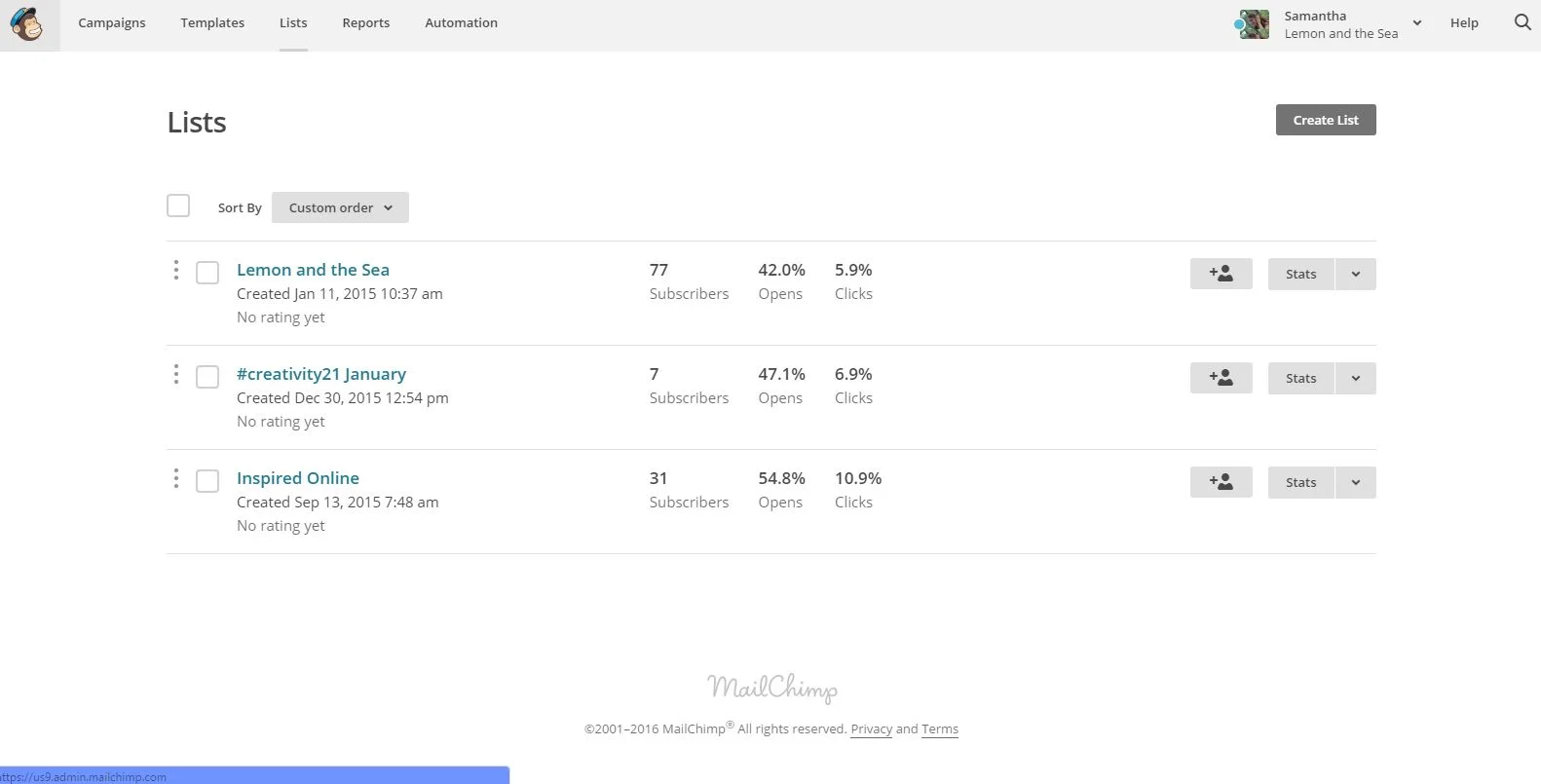
Task: Open the #creativity21 January list link
Action: (x=321, y=374)
